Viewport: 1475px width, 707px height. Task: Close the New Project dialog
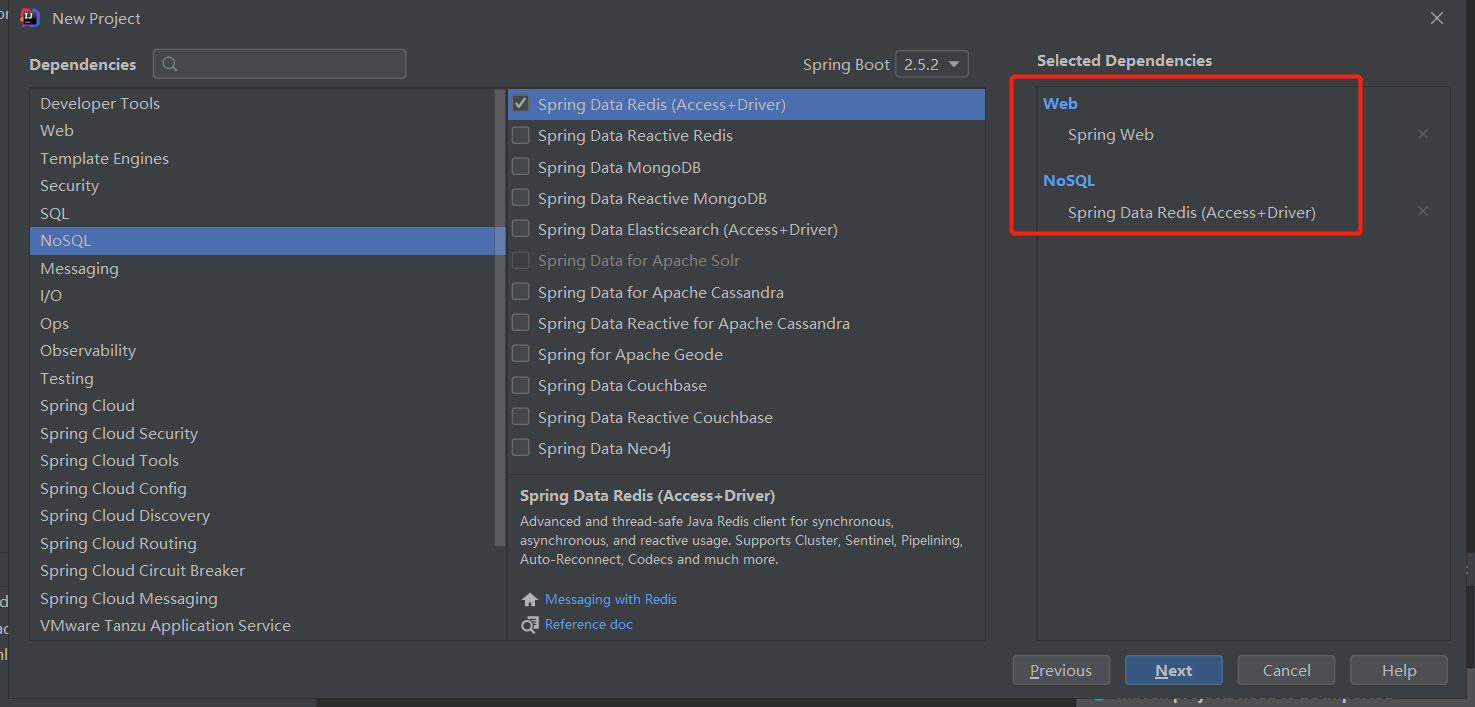pyautogui.click(x=1437, y=18)
